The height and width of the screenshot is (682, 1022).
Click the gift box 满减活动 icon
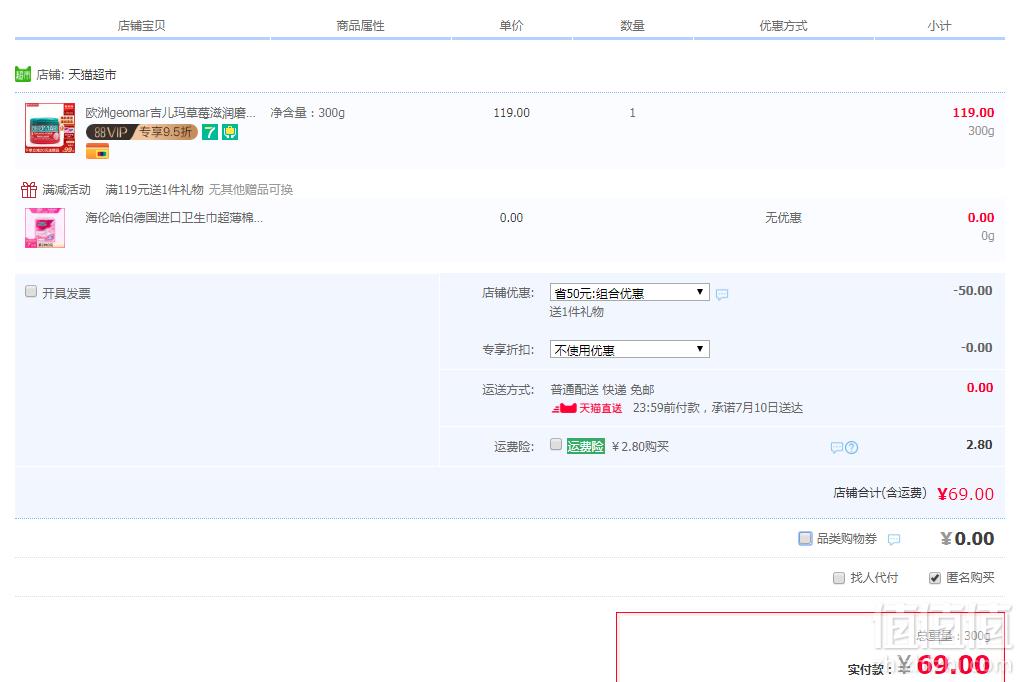point(29,190)
